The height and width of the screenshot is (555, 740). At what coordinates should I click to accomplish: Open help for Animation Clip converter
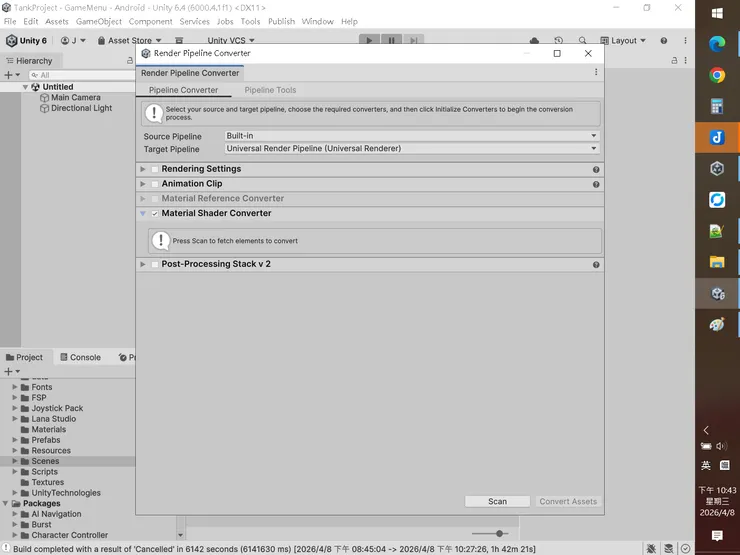596,185
